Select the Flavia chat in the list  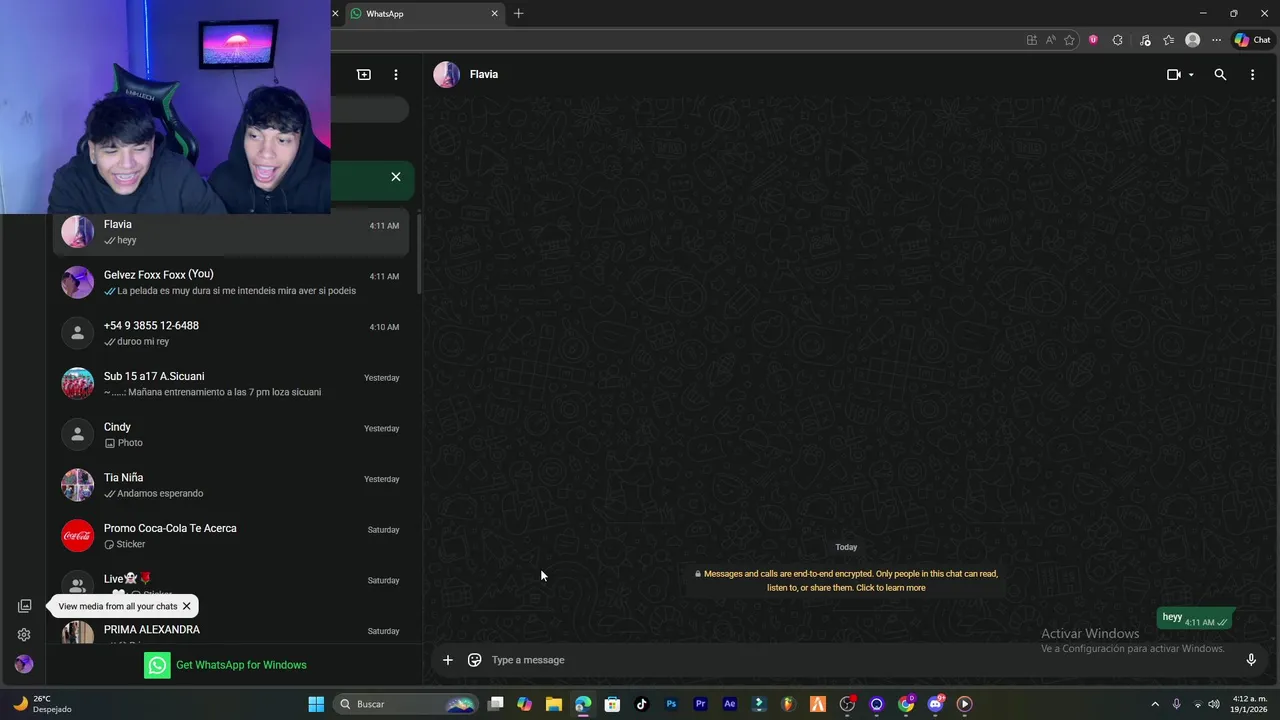pos(231,232)
